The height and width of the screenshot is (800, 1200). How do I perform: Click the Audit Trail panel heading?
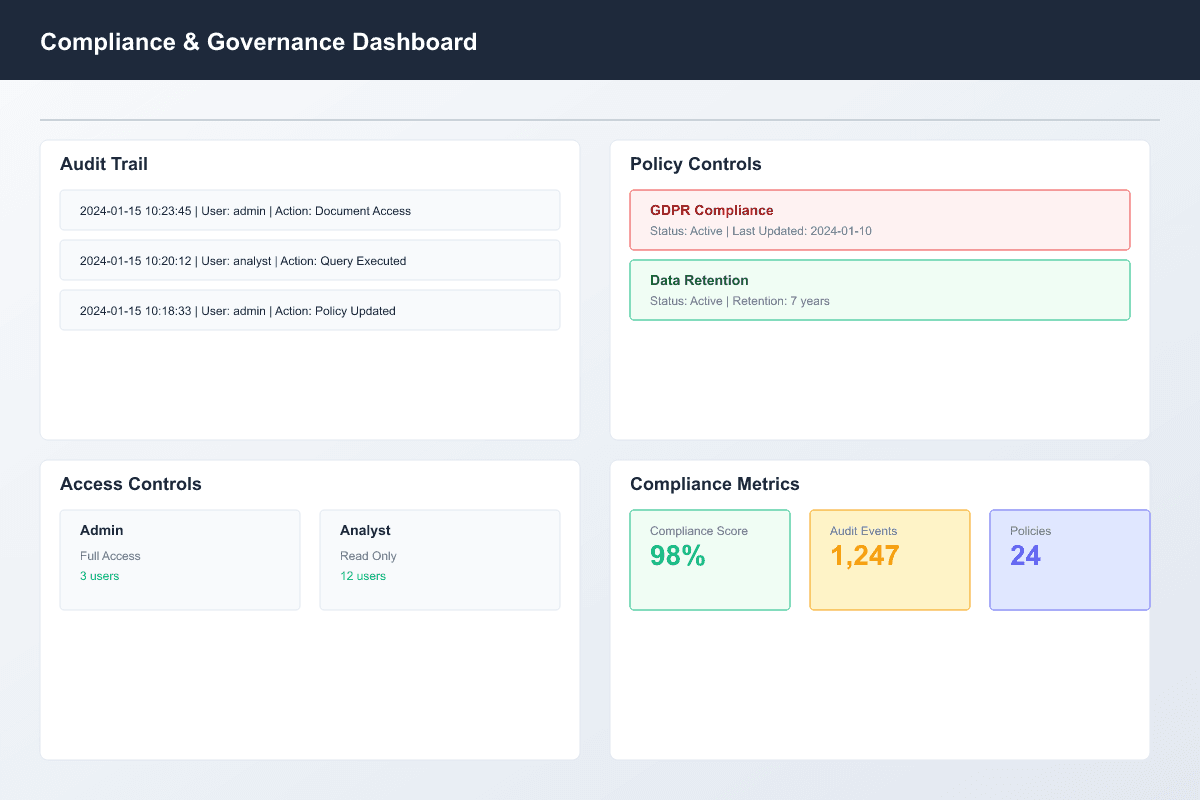(104, 164)
